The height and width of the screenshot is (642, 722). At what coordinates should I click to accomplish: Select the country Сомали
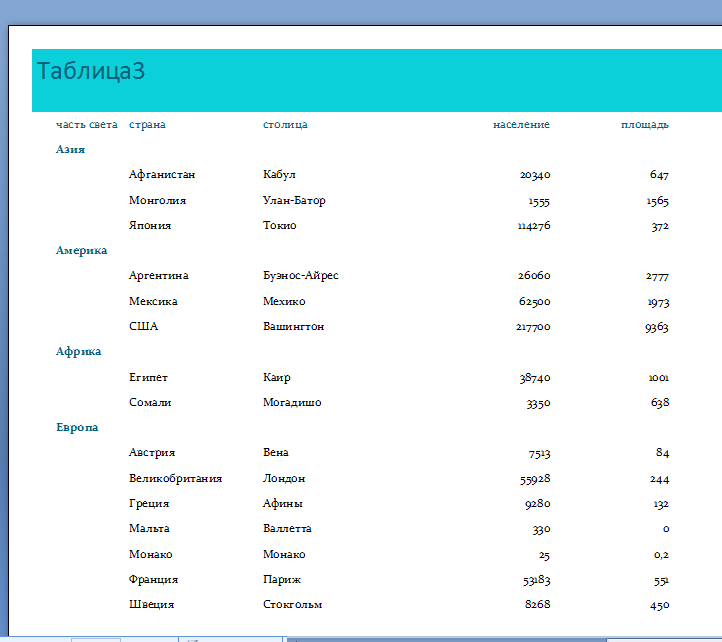coord(150,403)
